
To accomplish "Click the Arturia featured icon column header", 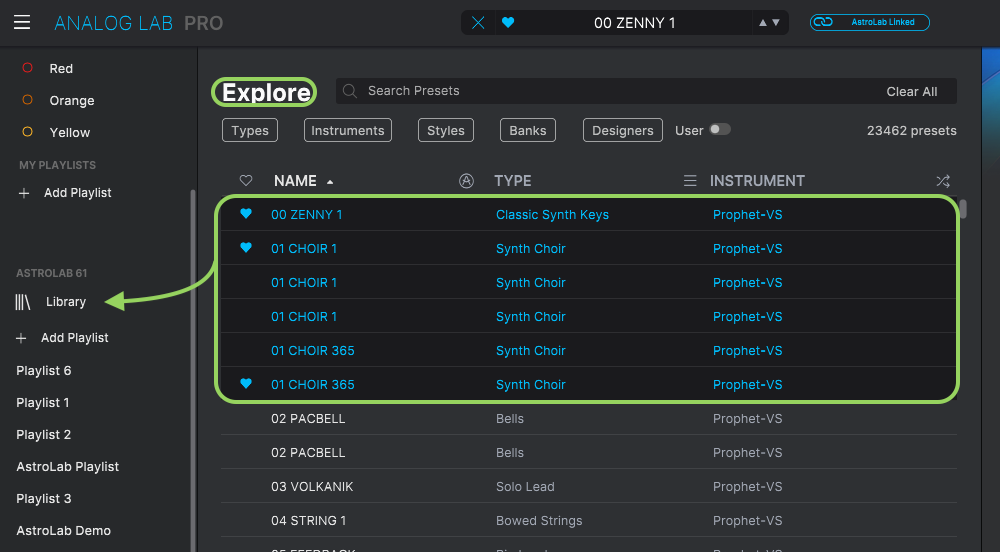I will pos(466,181).
